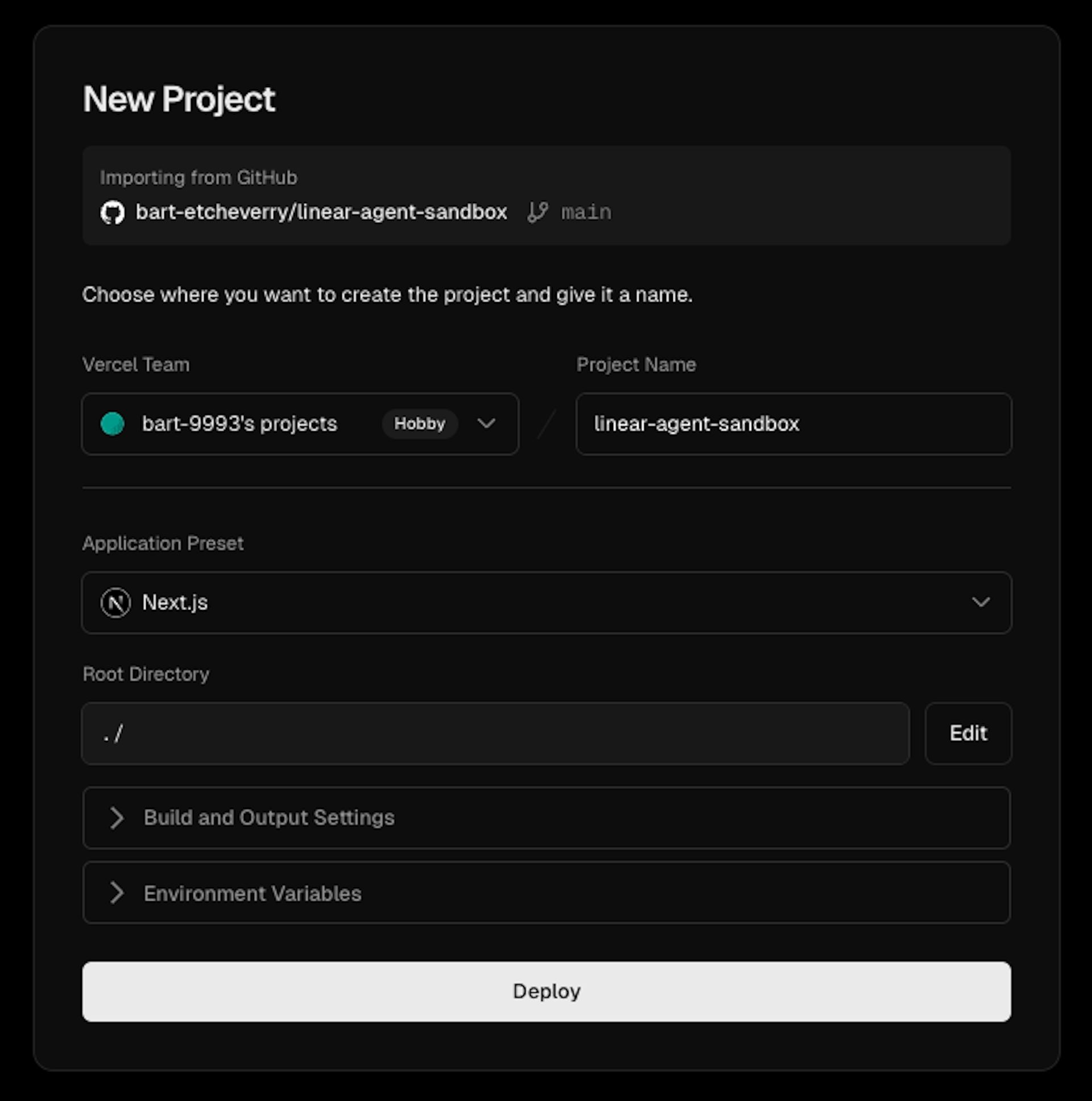Expand Build and Output Settings chevron
1092x1101 pixels.
click(117, 818)
